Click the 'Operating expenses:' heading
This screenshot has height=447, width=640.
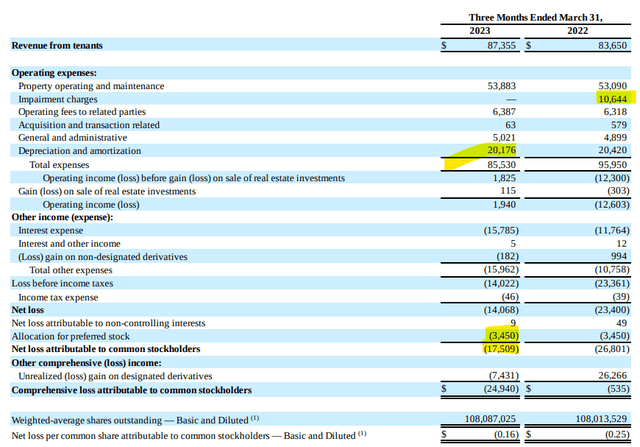(54, 73)
